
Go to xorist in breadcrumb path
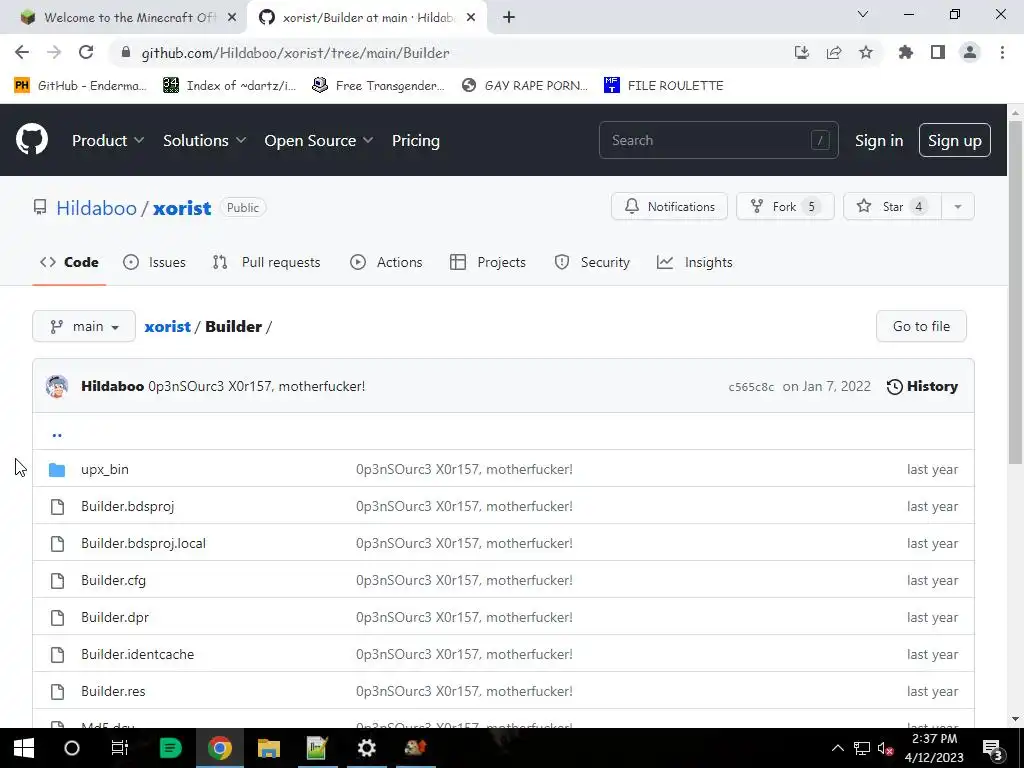[167, 326]
